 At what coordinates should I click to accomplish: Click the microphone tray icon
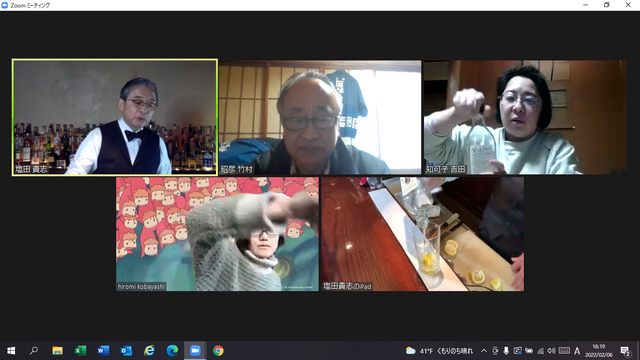(x=506, y=351)
